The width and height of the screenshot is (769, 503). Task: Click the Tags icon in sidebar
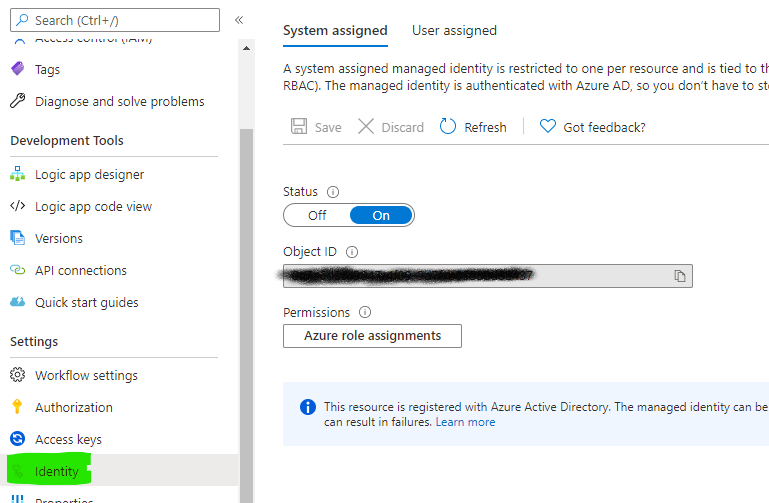[x=18, y=69]
